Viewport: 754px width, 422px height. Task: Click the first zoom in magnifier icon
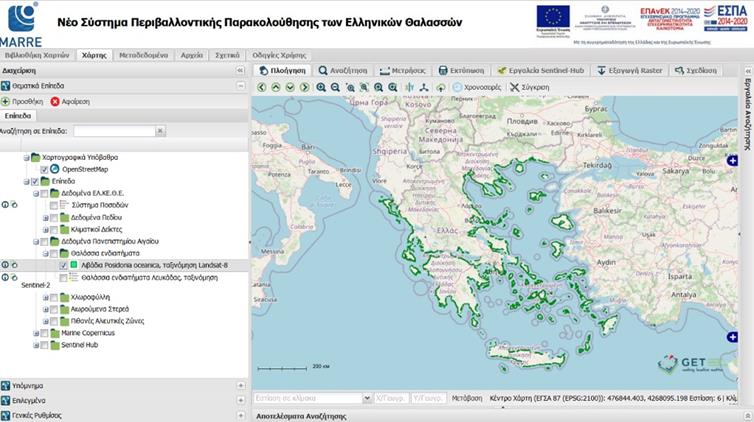[321, 87]
